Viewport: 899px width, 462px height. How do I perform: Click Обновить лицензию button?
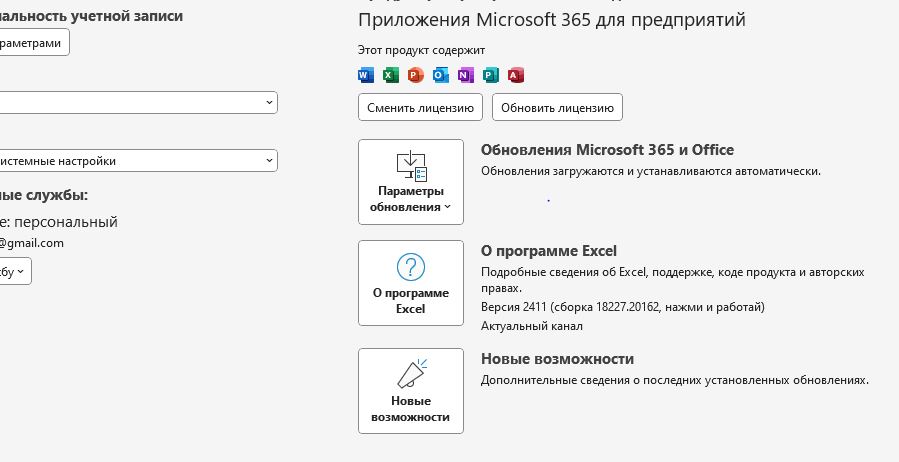click(557, 108)
